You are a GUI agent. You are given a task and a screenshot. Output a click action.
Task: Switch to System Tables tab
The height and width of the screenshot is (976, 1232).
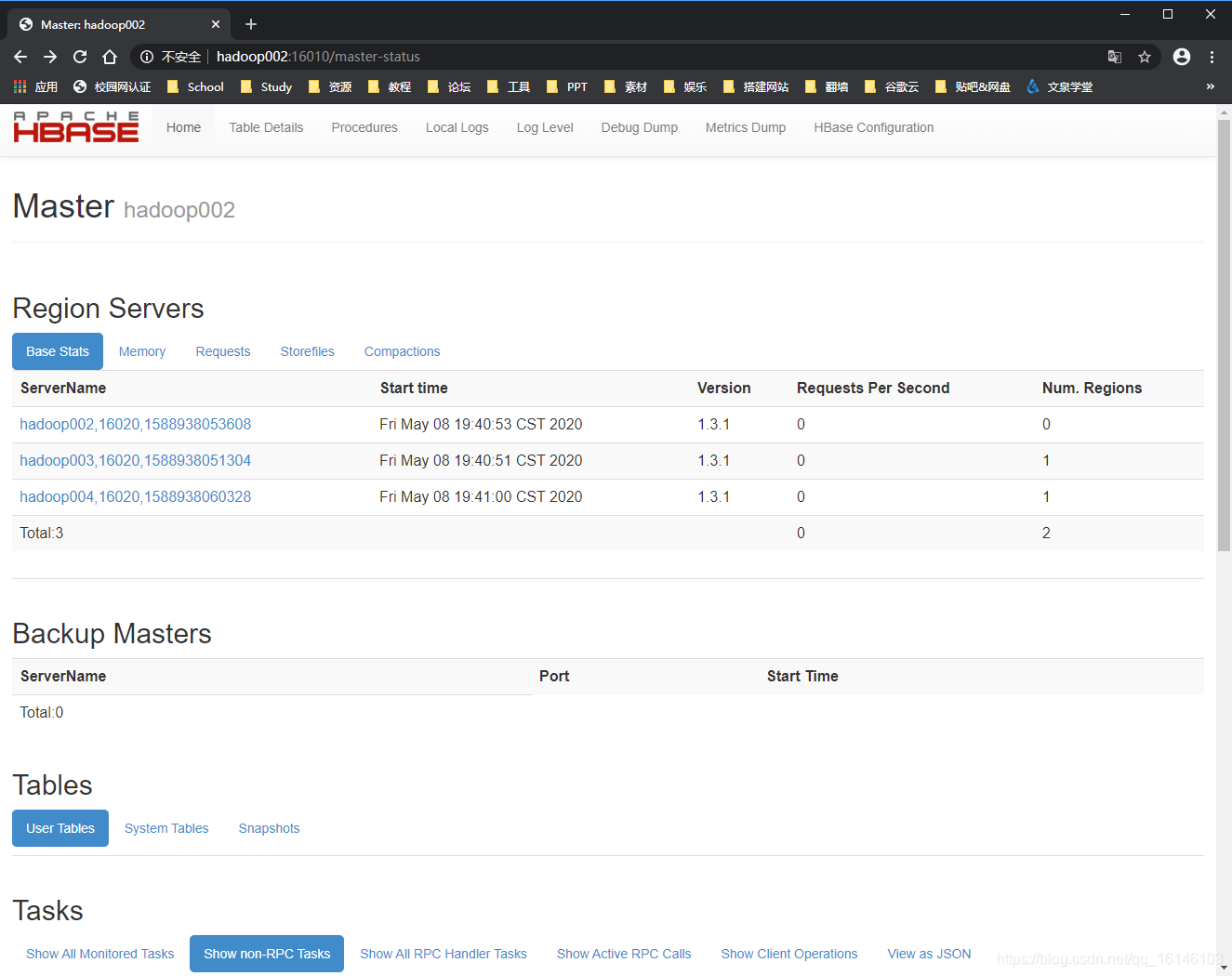[166, 828]
